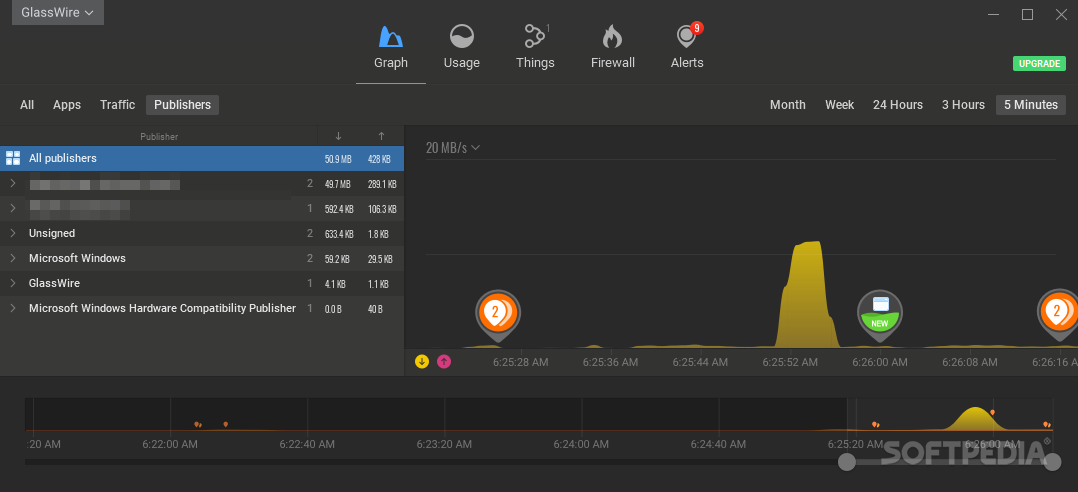Image resolution: width=1078 pixels, height=492 pixels.
Task: Click the small orange marker near 6:22:00 AM
Action: (197, 425)
